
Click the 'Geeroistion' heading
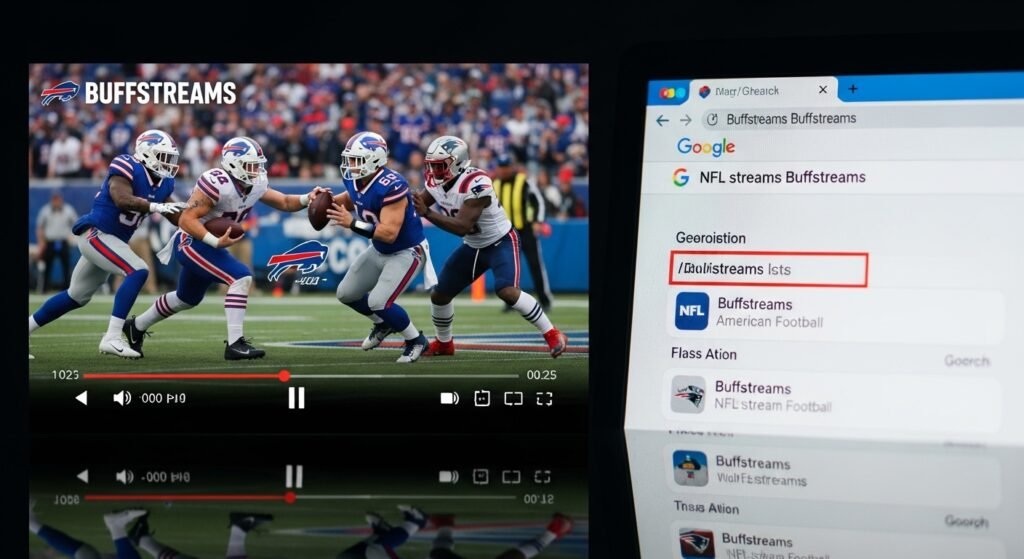pyautogui.click(x=711, y=238)
